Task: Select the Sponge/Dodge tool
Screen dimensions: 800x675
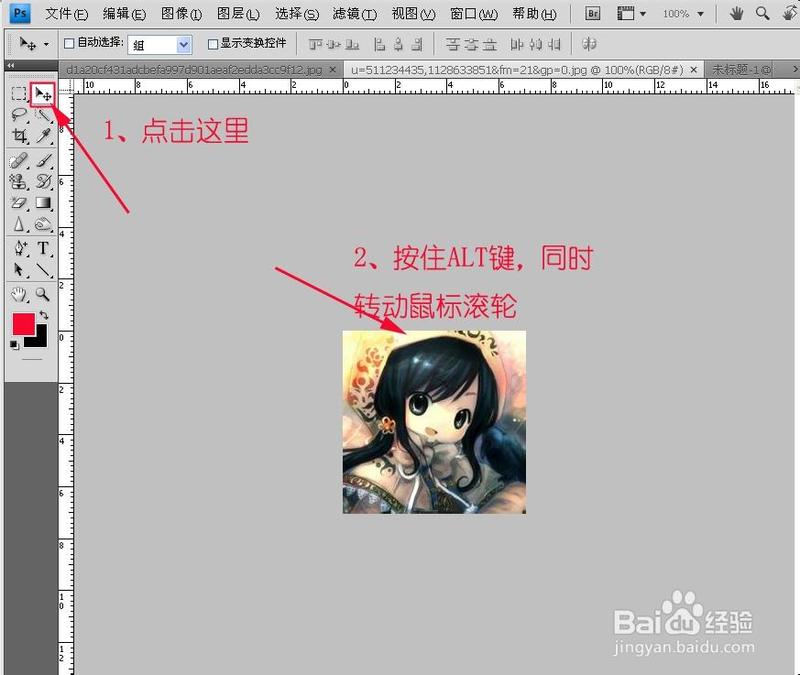Action: pyautogui.click(x=43, y=224)
